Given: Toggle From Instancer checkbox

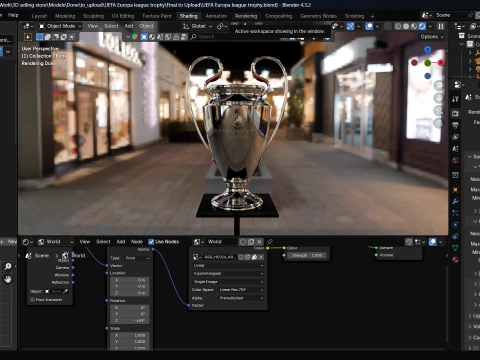Looking at the screenshot, I should coord(32,300).
